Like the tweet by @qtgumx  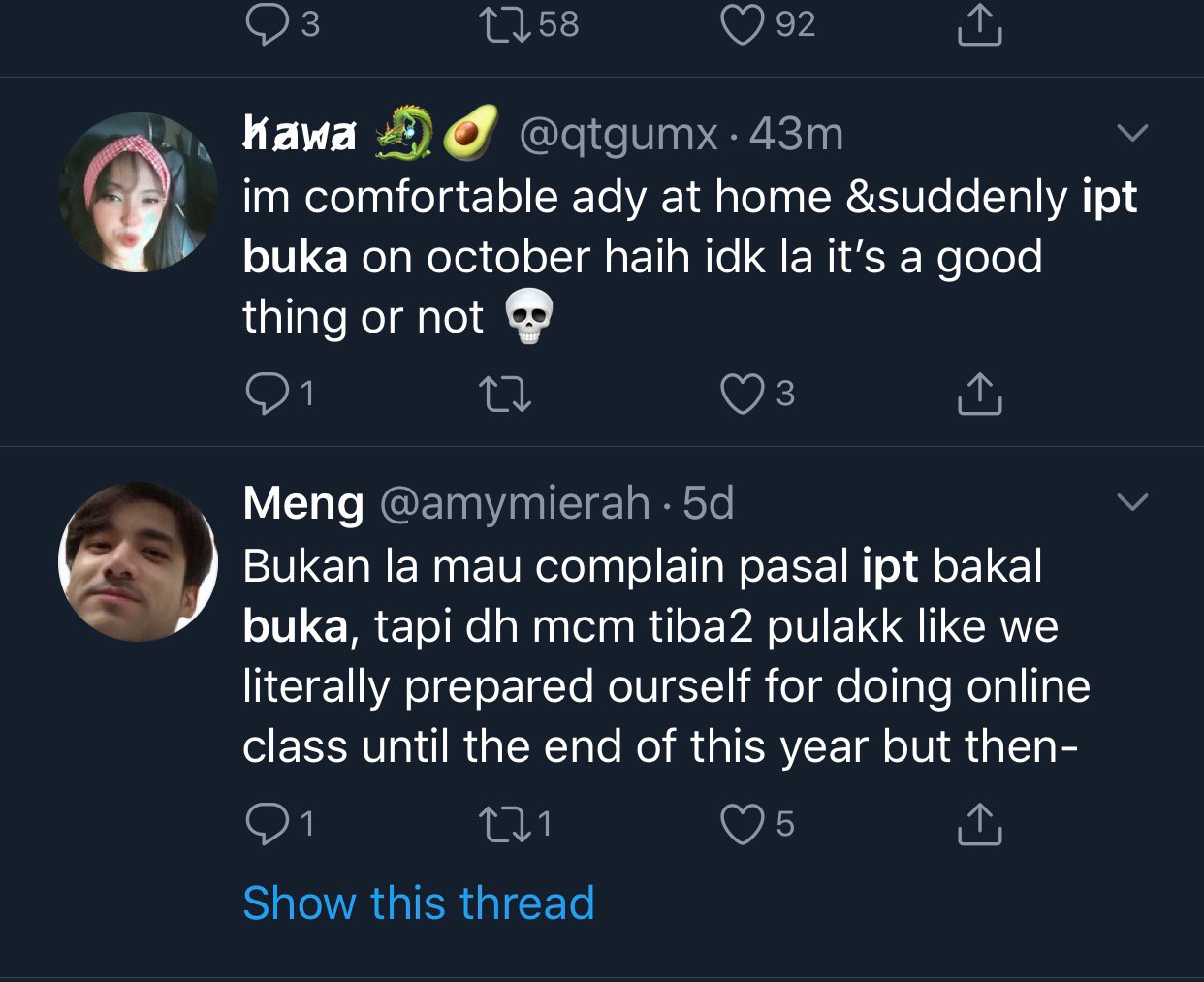[x=743, y=394]
